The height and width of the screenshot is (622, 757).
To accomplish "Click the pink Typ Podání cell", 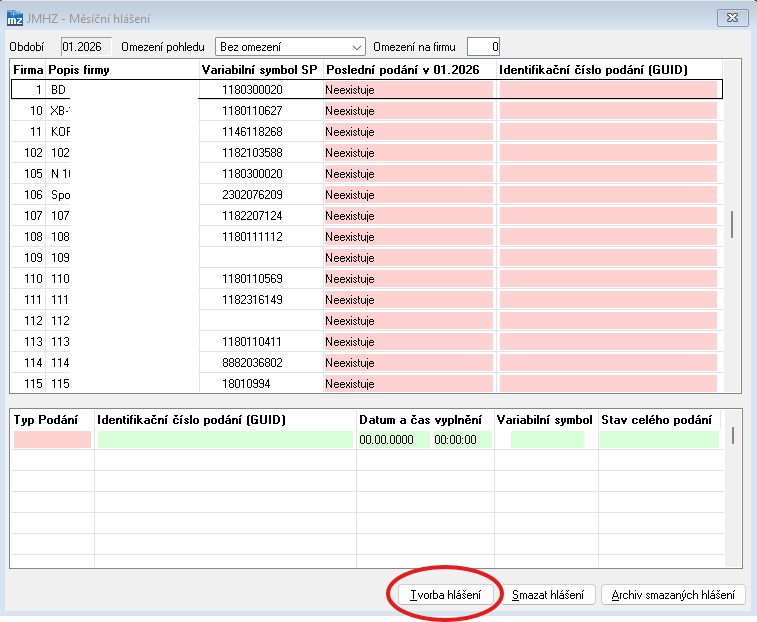I will click(x=52, y=439).
